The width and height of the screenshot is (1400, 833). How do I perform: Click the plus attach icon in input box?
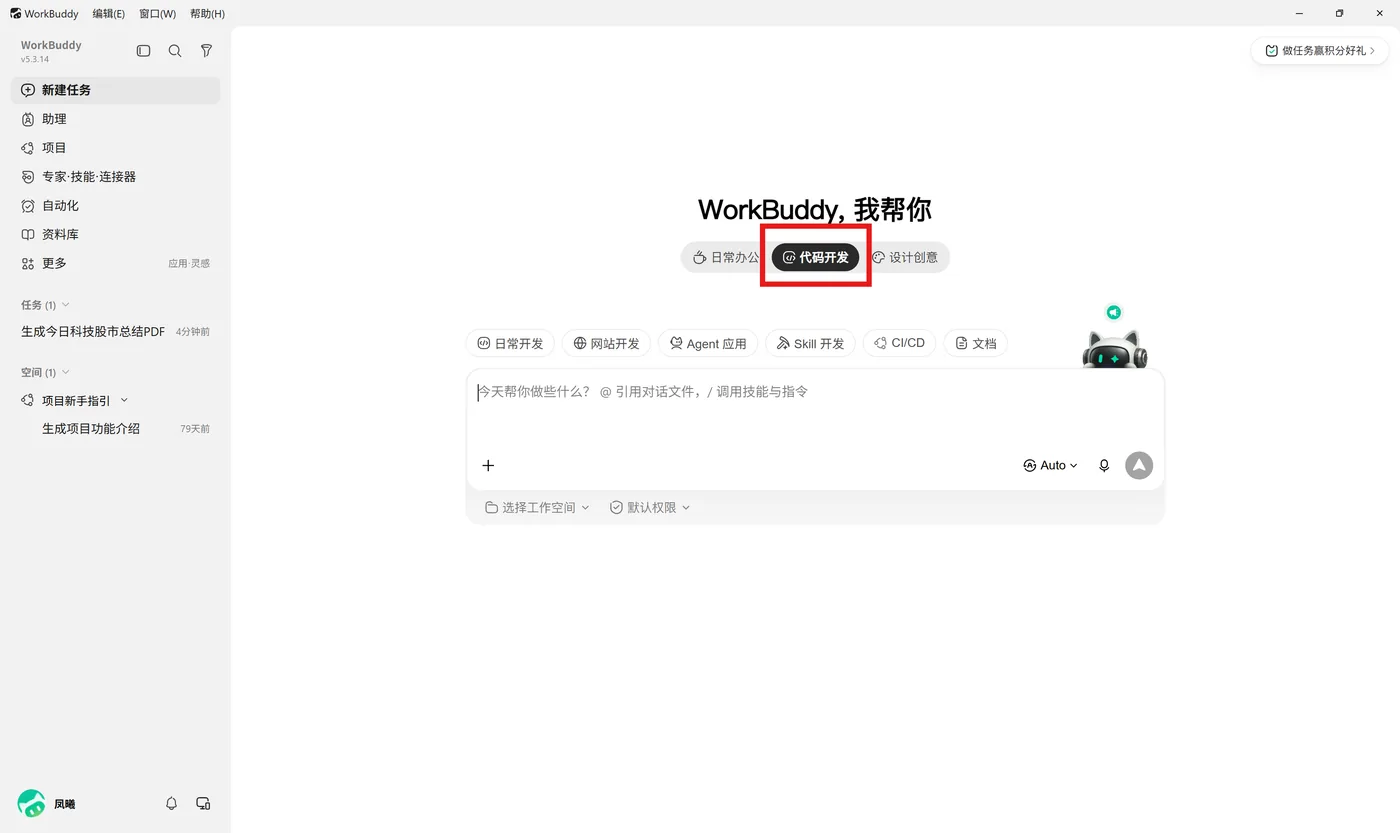pos(488,465)
